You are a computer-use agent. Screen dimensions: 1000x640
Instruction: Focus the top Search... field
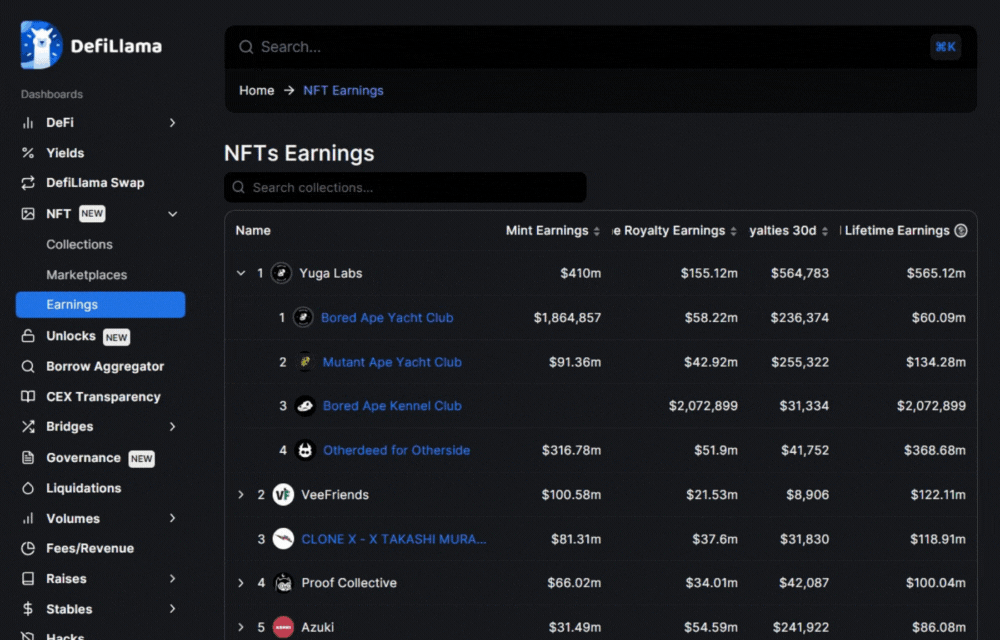pyautogui.click(x=601, y=47)
